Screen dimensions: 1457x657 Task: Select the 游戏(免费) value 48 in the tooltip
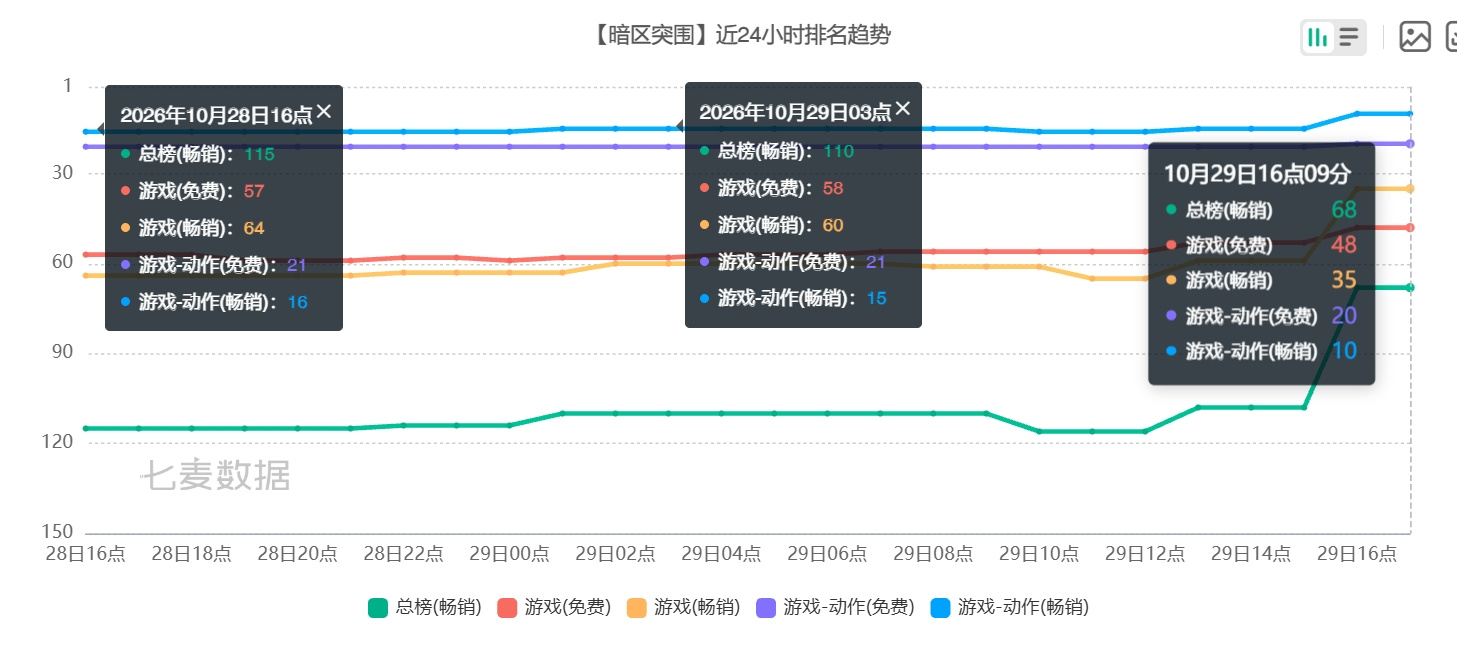coord(1344,245)
